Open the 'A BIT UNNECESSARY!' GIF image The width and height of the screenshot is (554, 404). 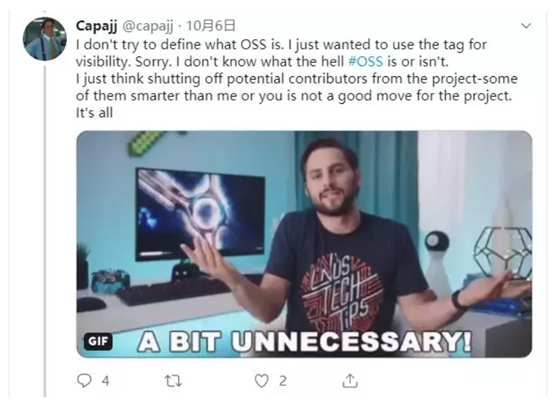304,244
